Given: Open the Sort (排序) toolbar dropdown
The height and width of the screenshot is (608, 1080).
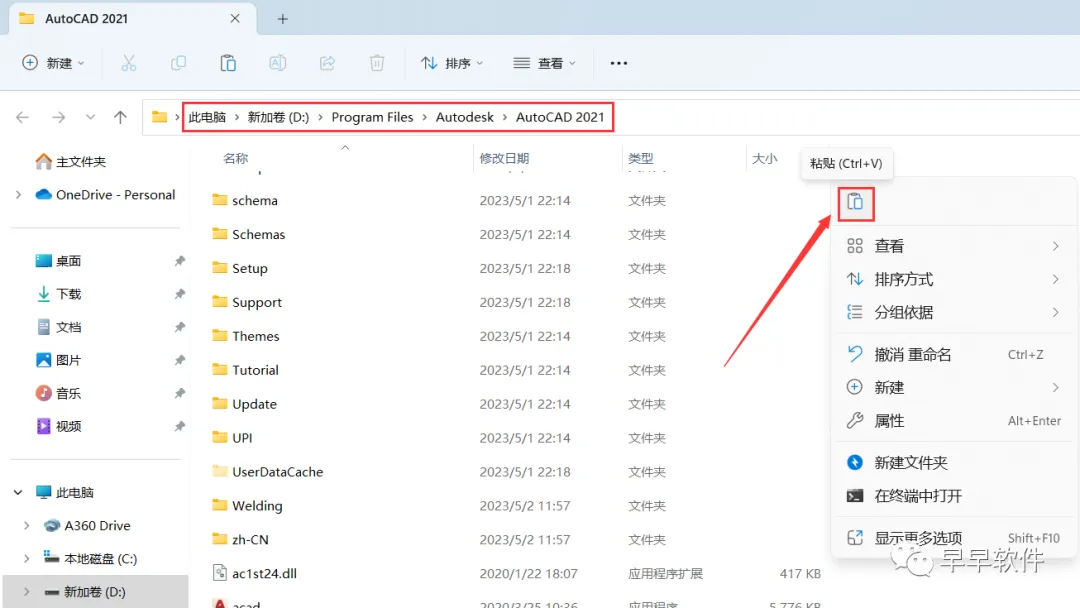Looking at the screenshot, I should (452, 63).
